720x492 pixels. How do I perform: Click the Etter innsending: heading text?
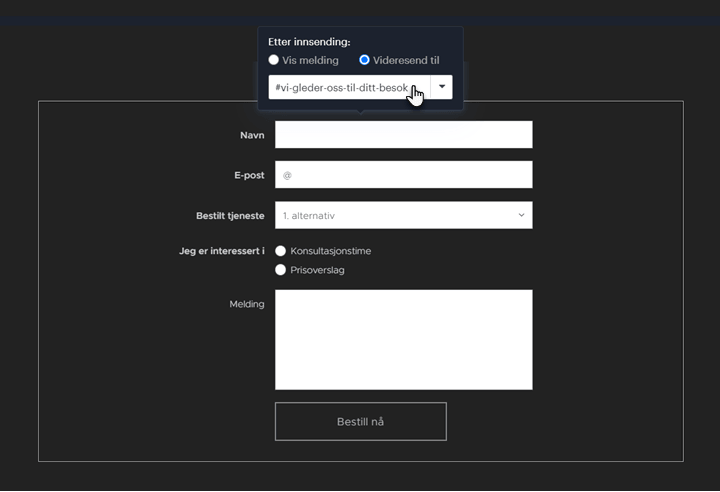309,42
